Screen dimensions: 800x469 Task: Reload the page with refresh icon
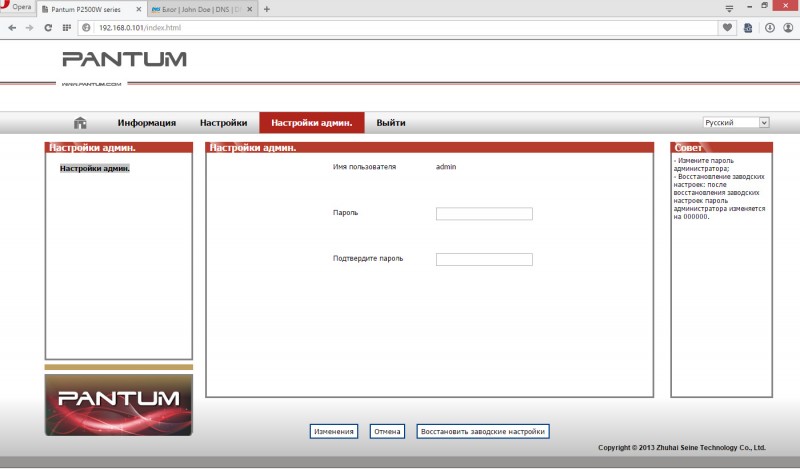pos(46,27)
